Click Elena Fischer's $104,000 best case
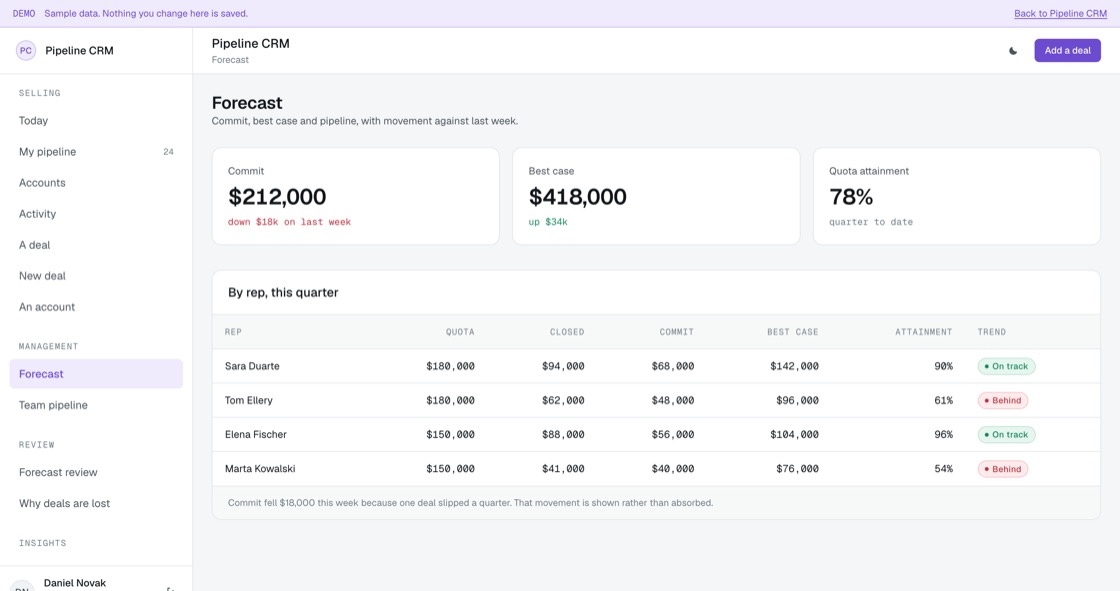This screenshot has width=1120, height=591. (794, 434)
